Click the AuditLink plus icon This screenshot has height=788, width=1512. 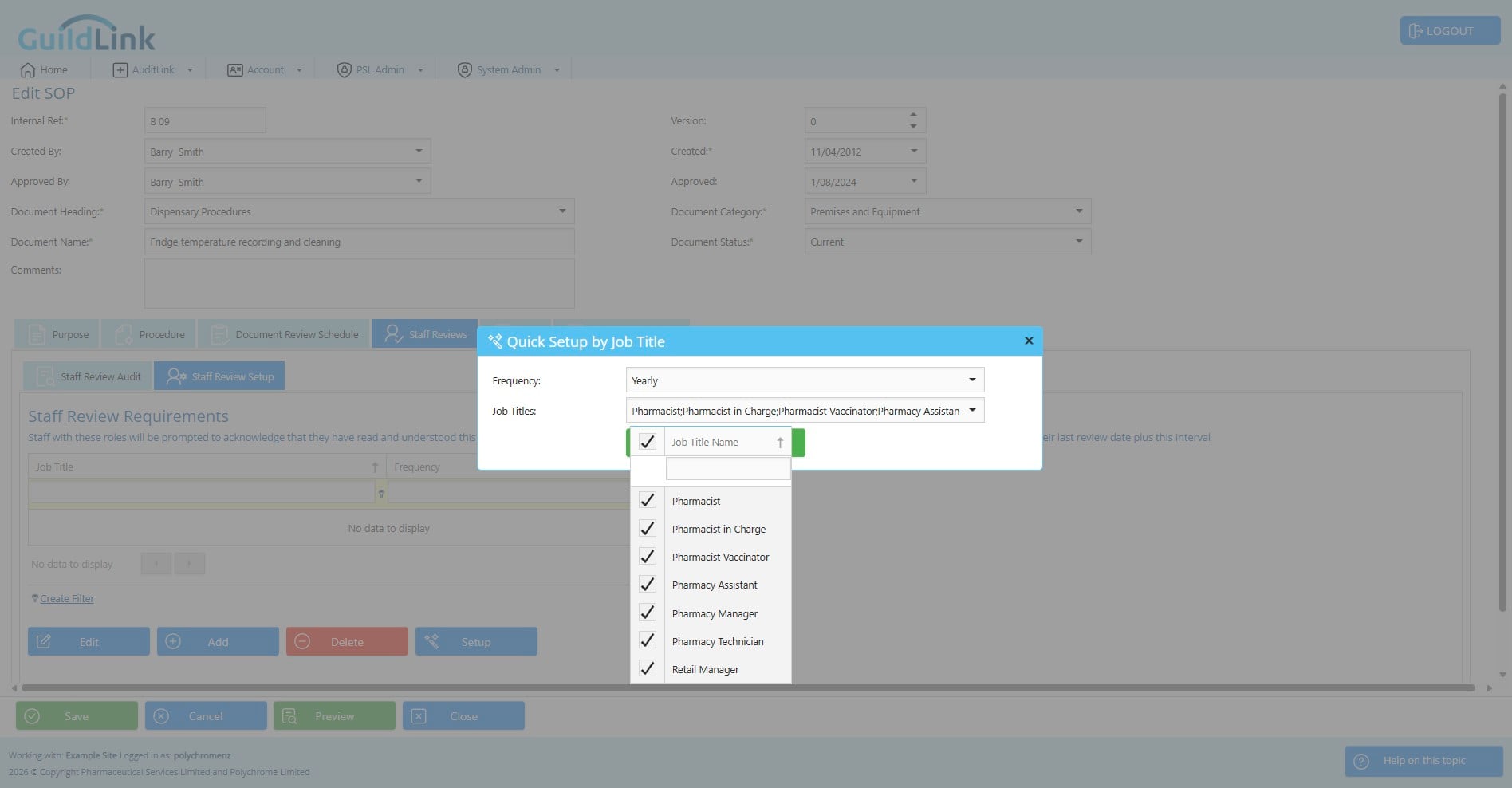[x=120, y=70]
